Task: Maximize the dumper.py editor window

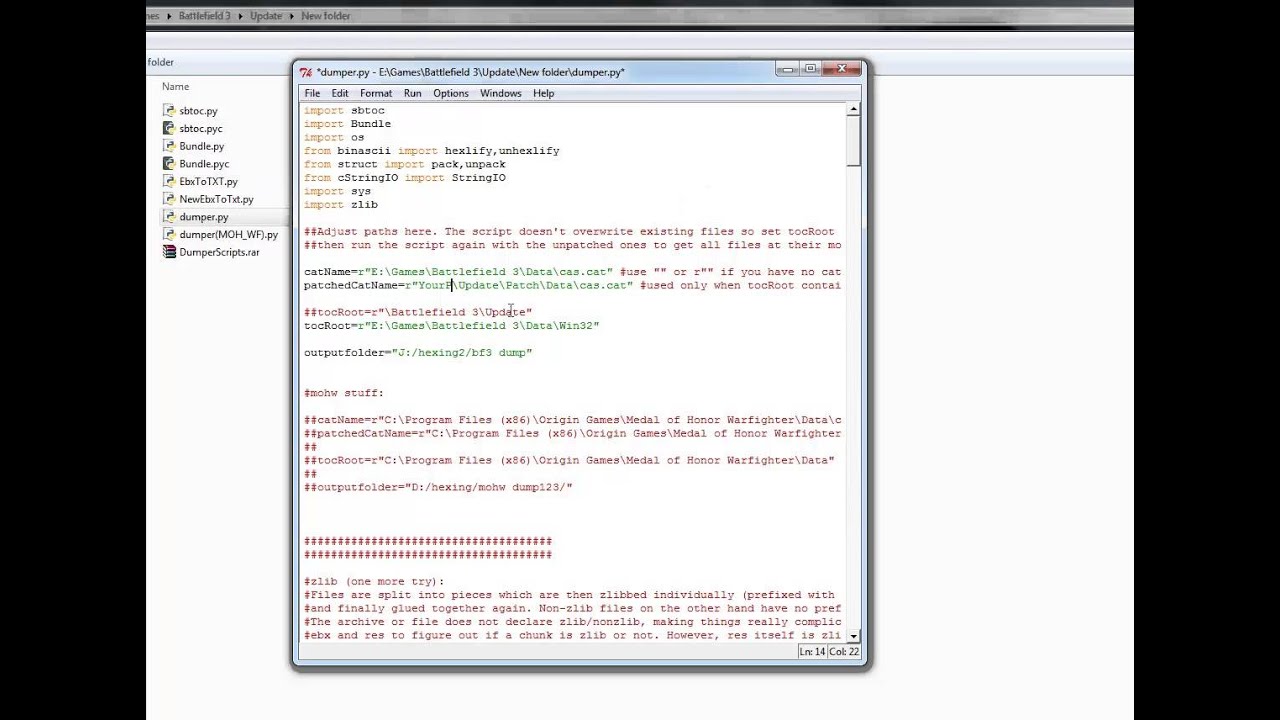Action: tap(811, 69)
